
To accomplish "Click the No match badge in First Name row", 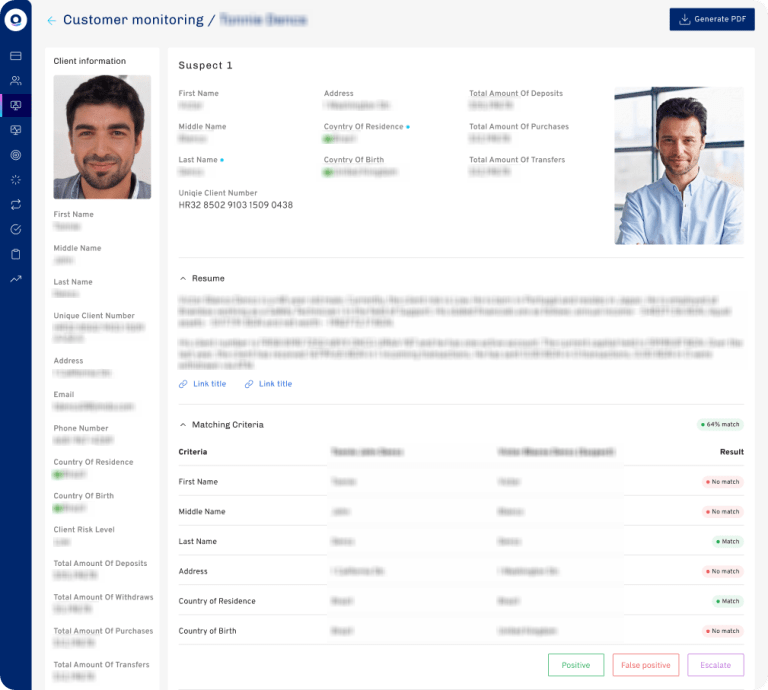I will tap(722, 482).
